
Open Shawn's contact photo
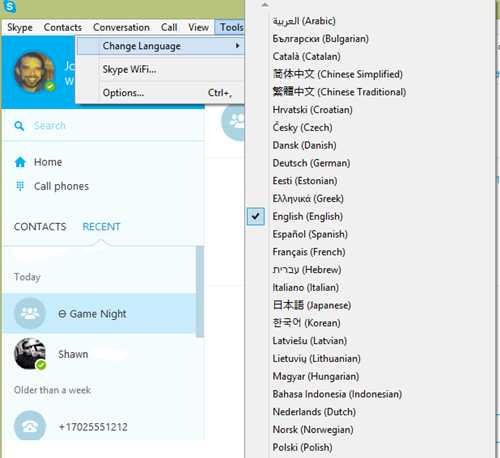tap(30, 354)
